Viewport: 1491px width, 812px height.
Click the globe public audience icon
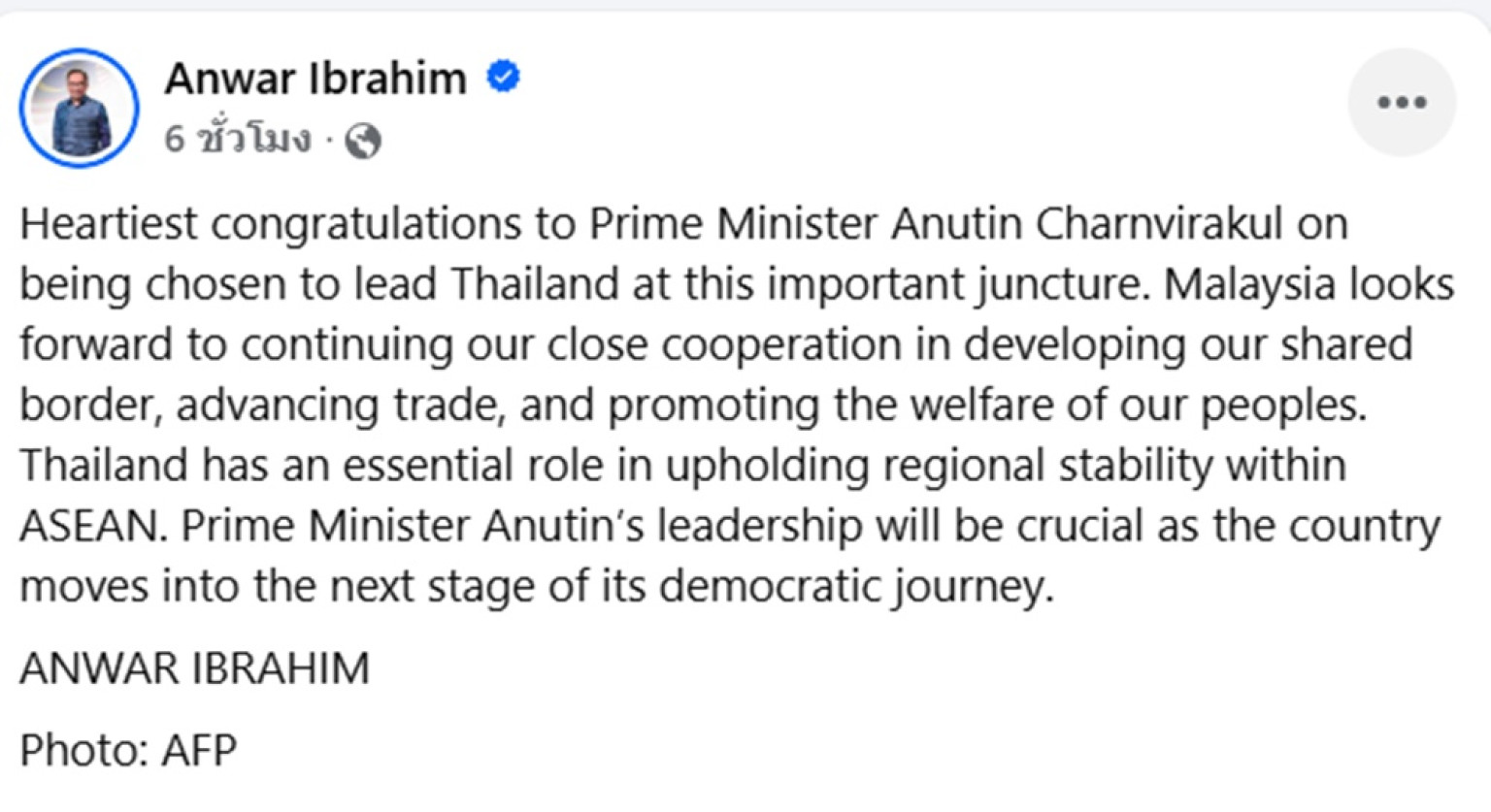(363, 141)
